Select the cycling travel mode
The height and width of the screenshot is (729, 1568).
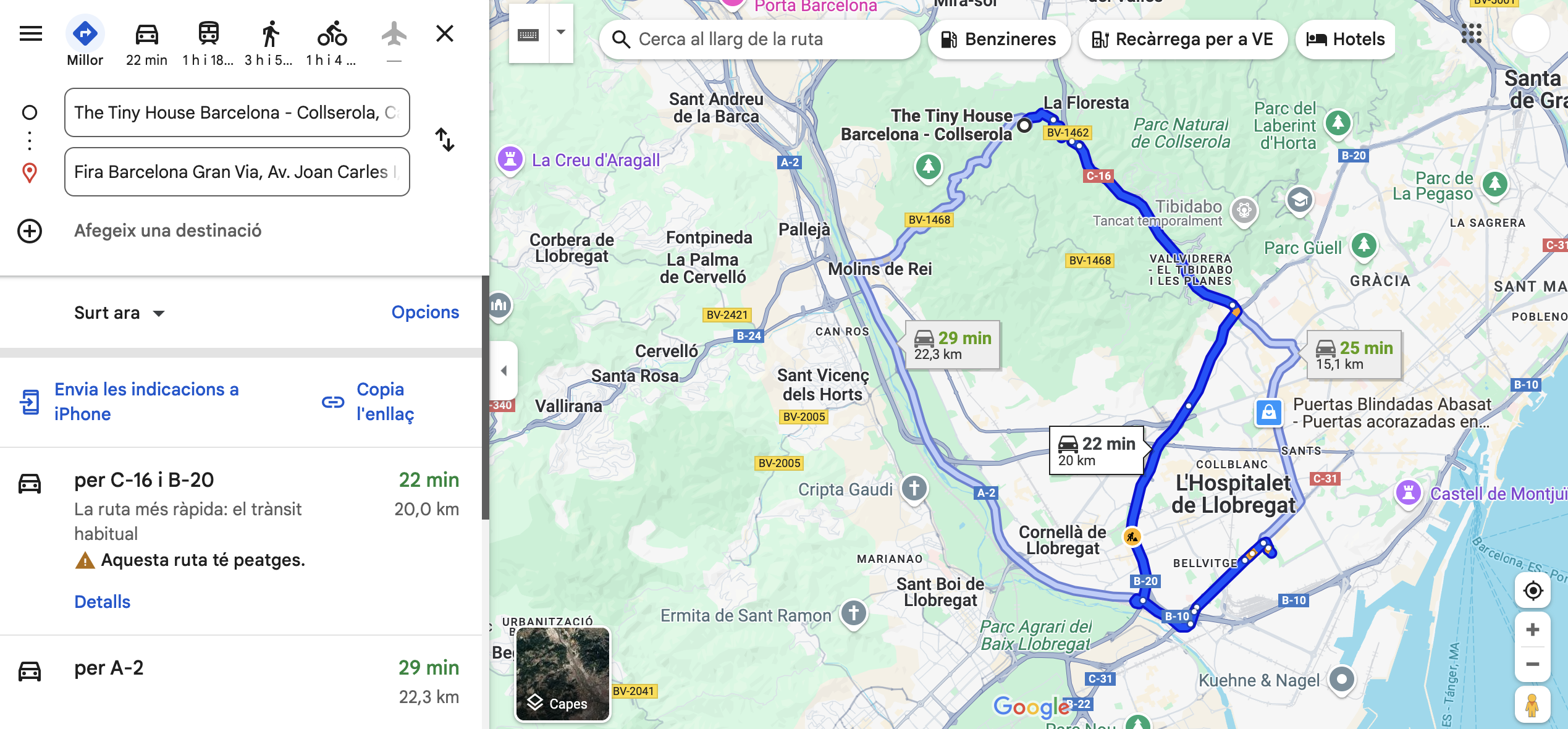[x=332, y=42]
